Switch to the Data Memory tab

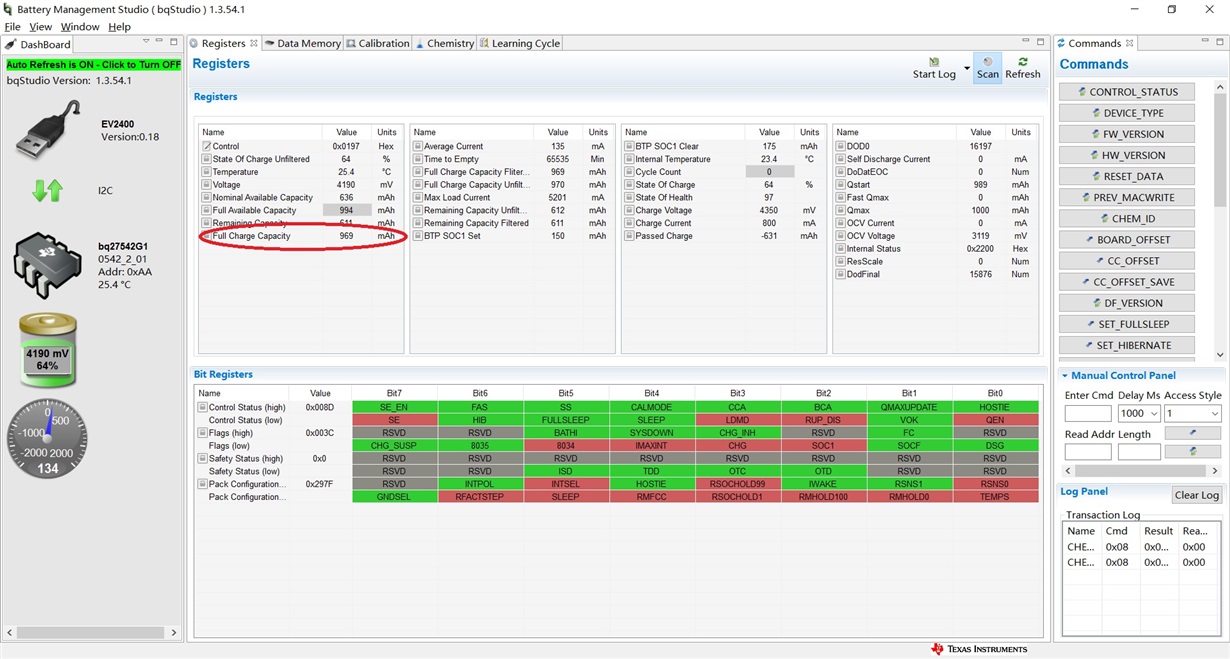pos(302,43)
